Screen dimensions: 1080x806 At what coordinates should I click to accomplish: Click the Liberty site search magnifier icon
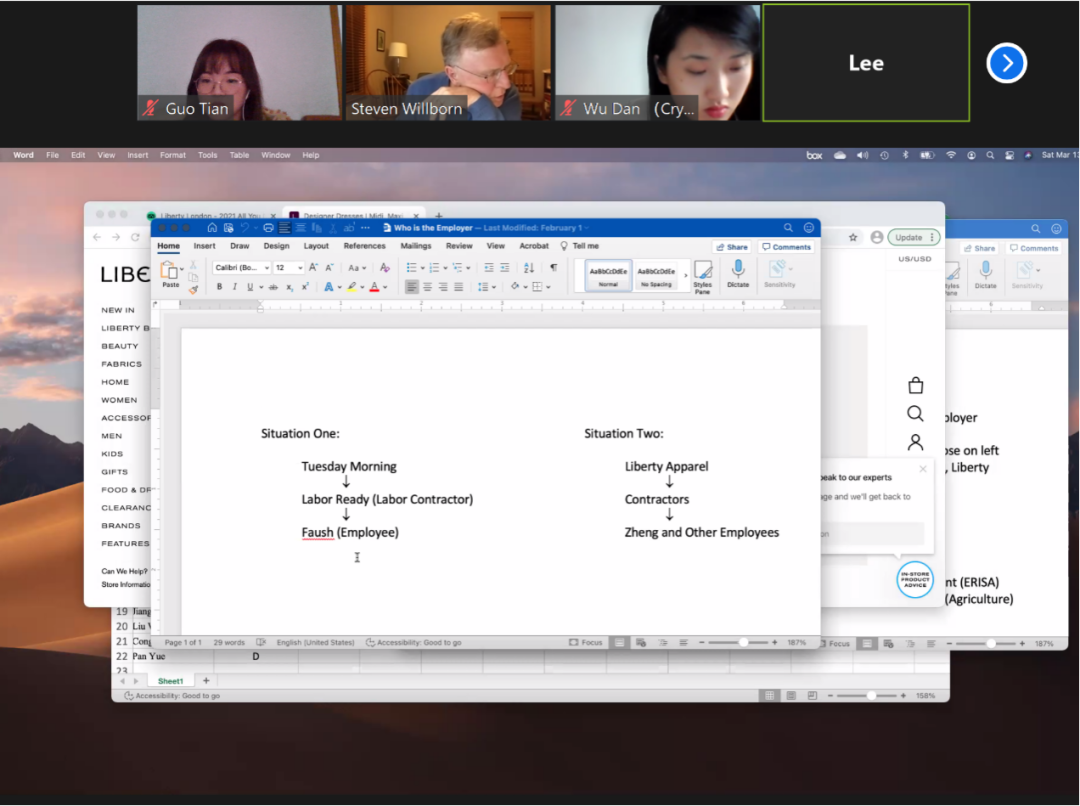pyautogui.click(x=915, y=413)
